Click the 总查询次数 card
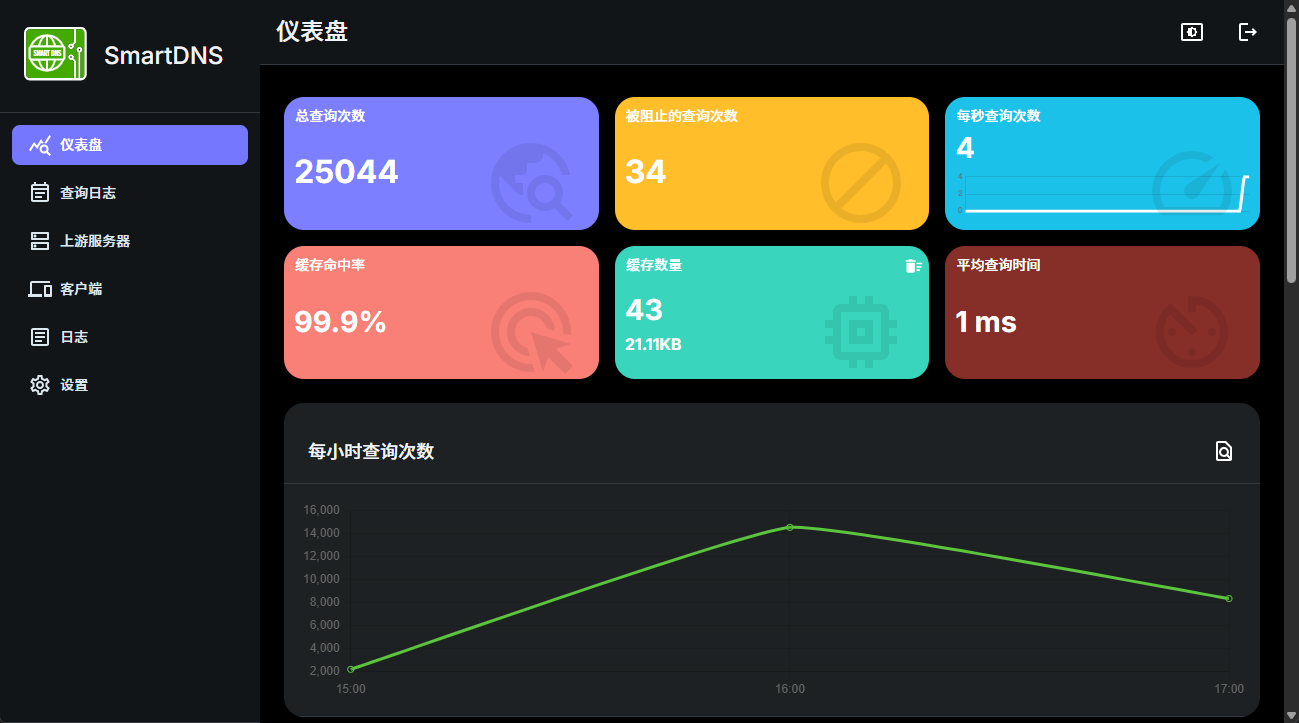The width and height of the screenshot is (1299, 723). click(441, 163)
